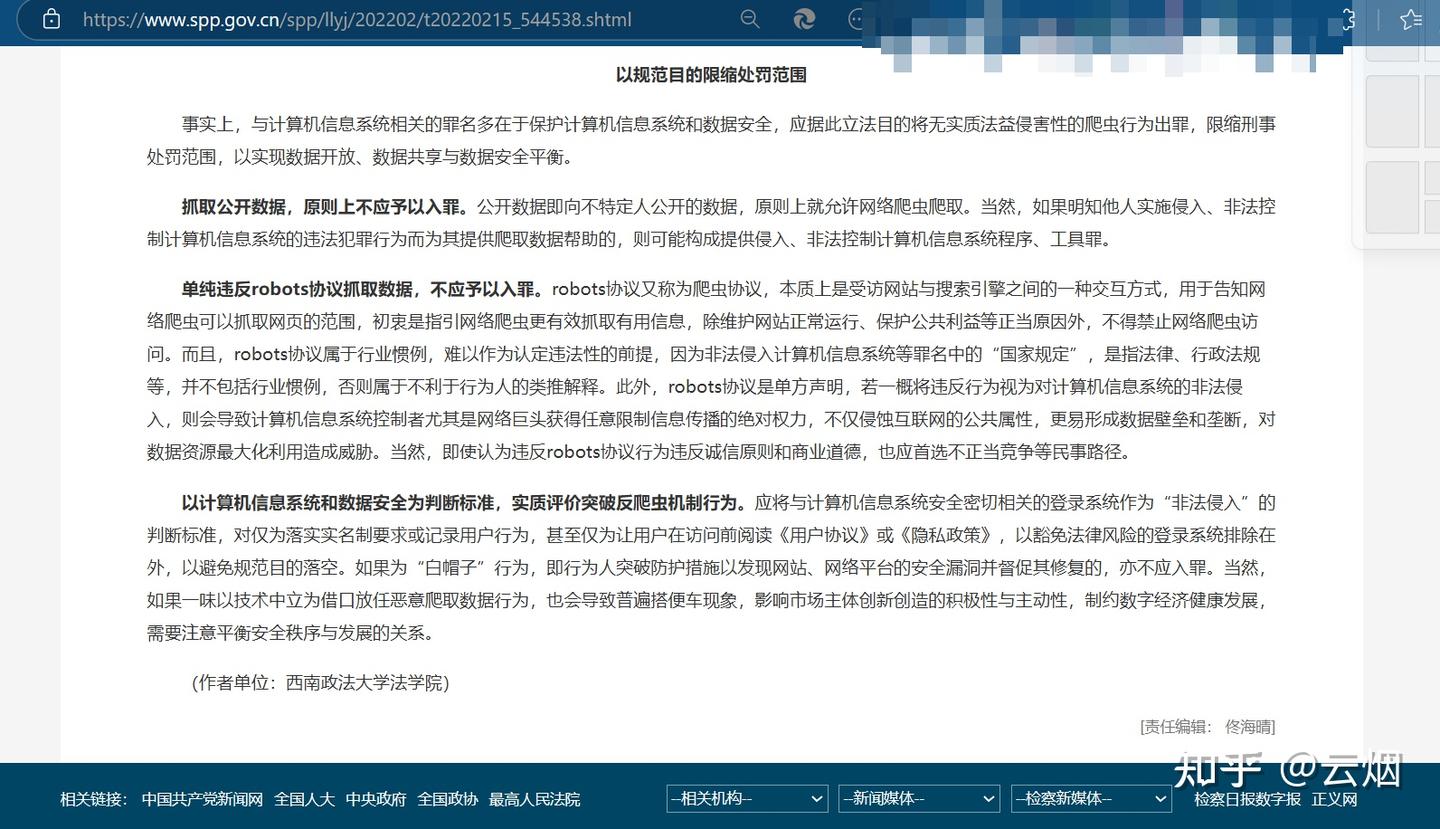Add page to favorites via star icon
The height and width of the screenshot is (829, 1440).
tap(1410, 19)
